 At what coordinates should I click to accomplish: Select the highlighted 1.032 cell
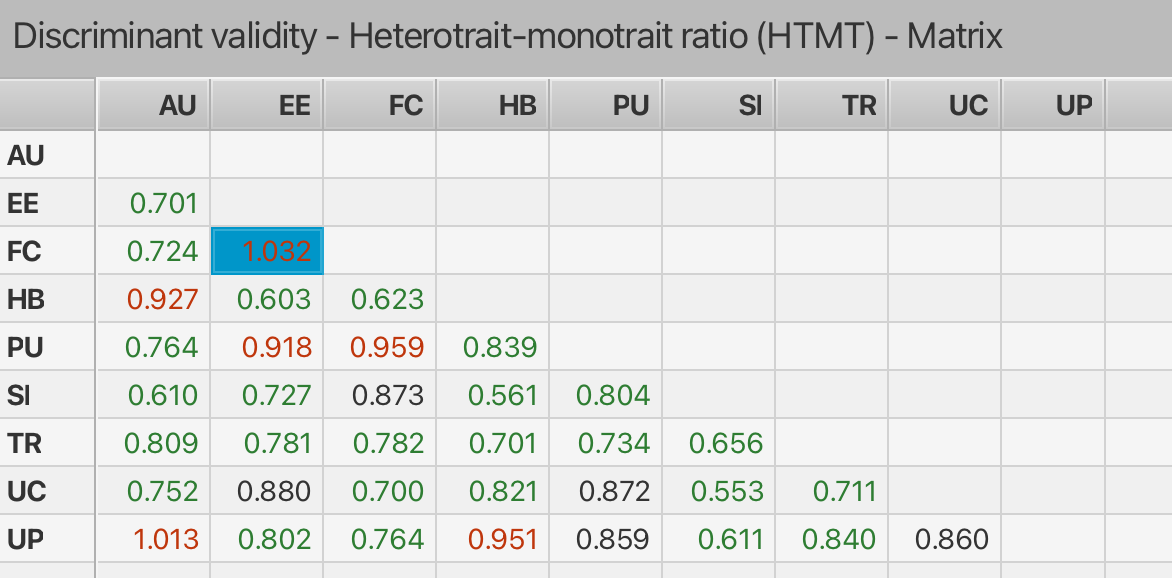pyautogui.click(x=267, y=251)
